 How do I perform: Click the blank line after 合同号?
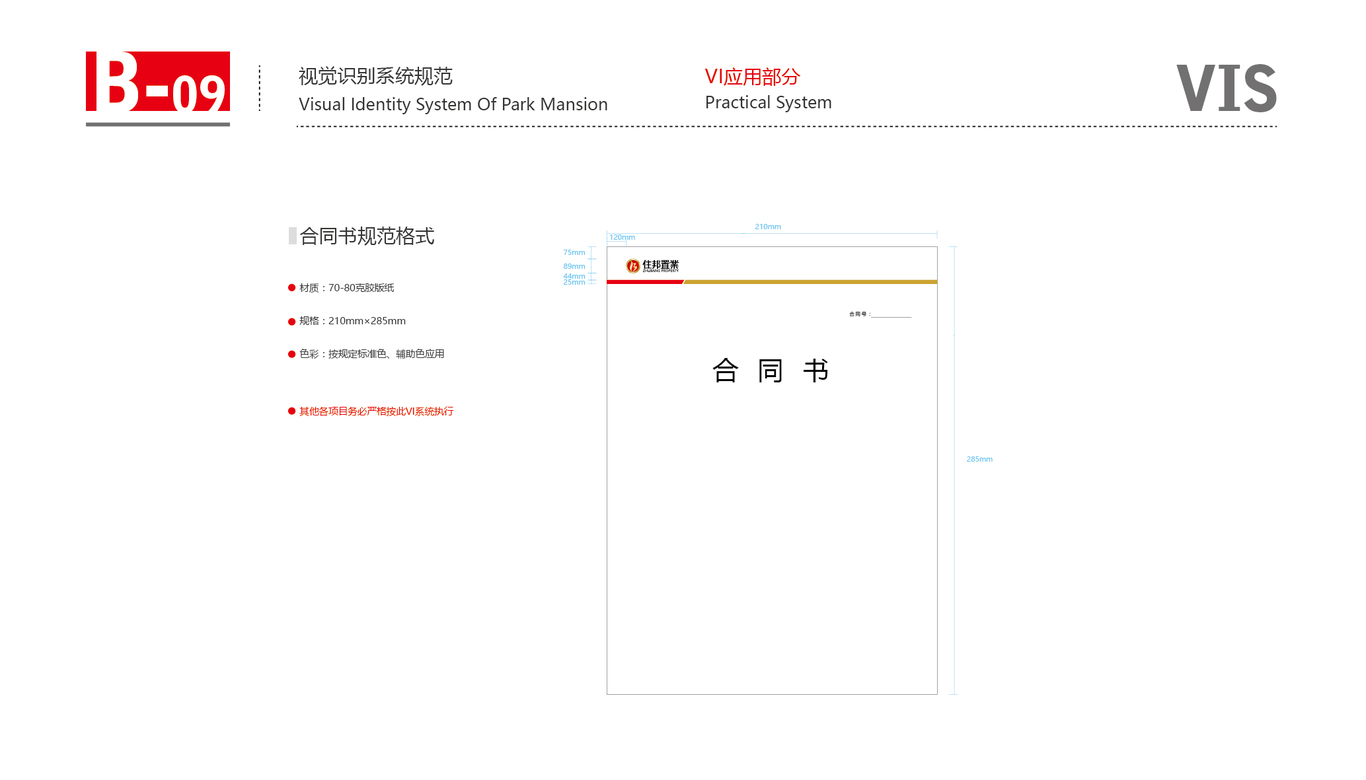point(891,316)
